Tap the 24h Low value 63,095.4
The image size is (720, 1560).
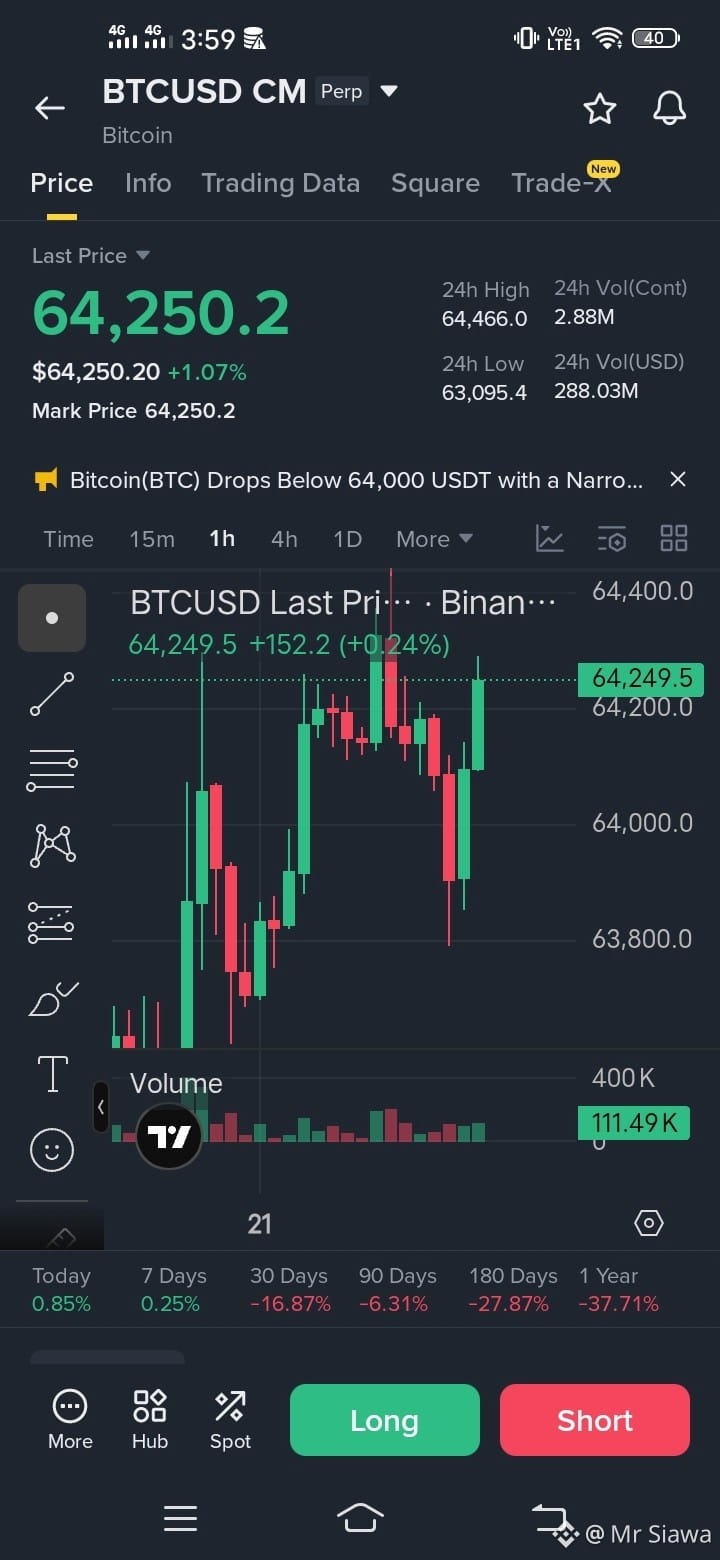click(x=484, y=392)
